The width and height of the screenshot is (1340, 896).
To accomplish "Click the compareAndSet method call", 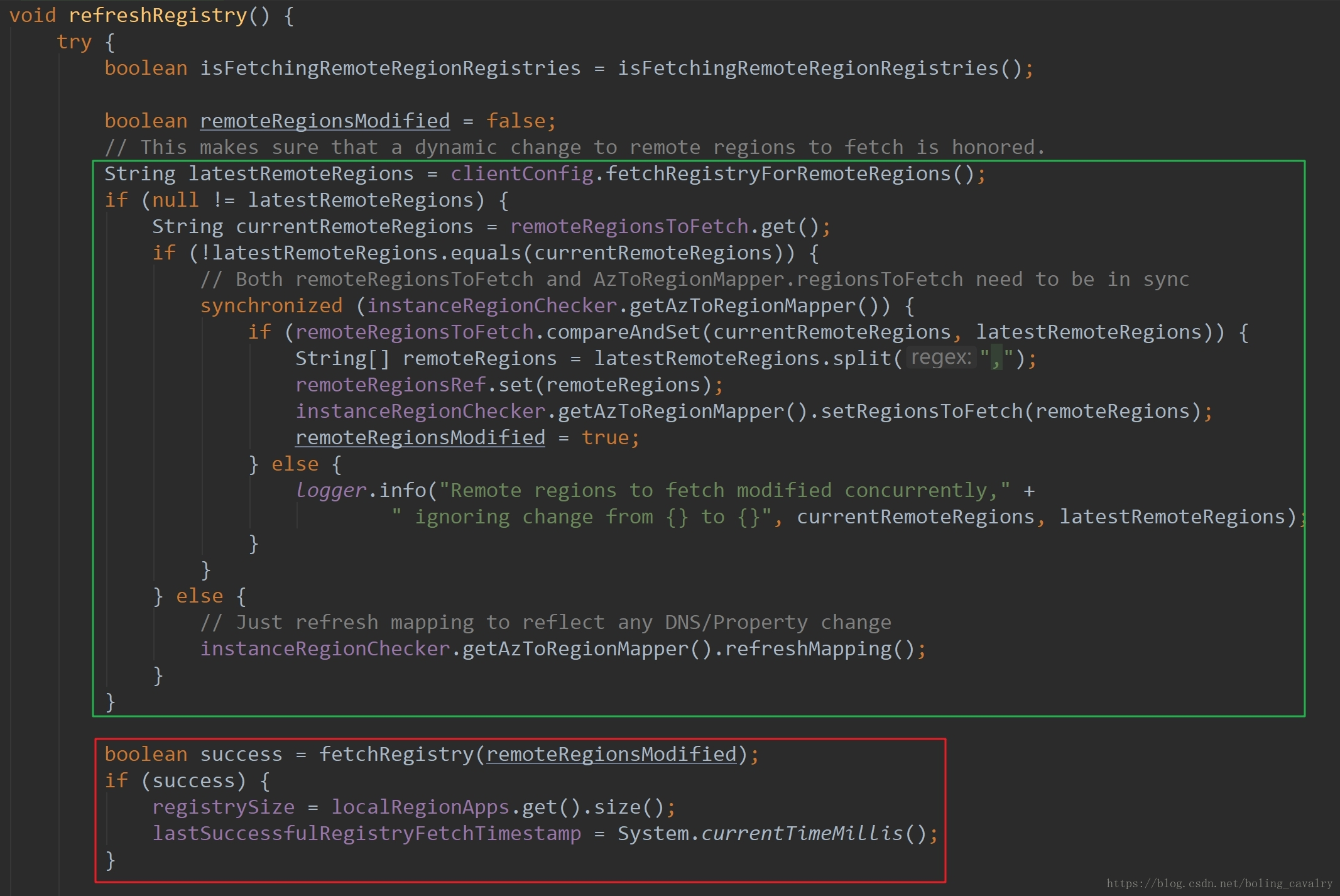I will click(x=623, y=332).
